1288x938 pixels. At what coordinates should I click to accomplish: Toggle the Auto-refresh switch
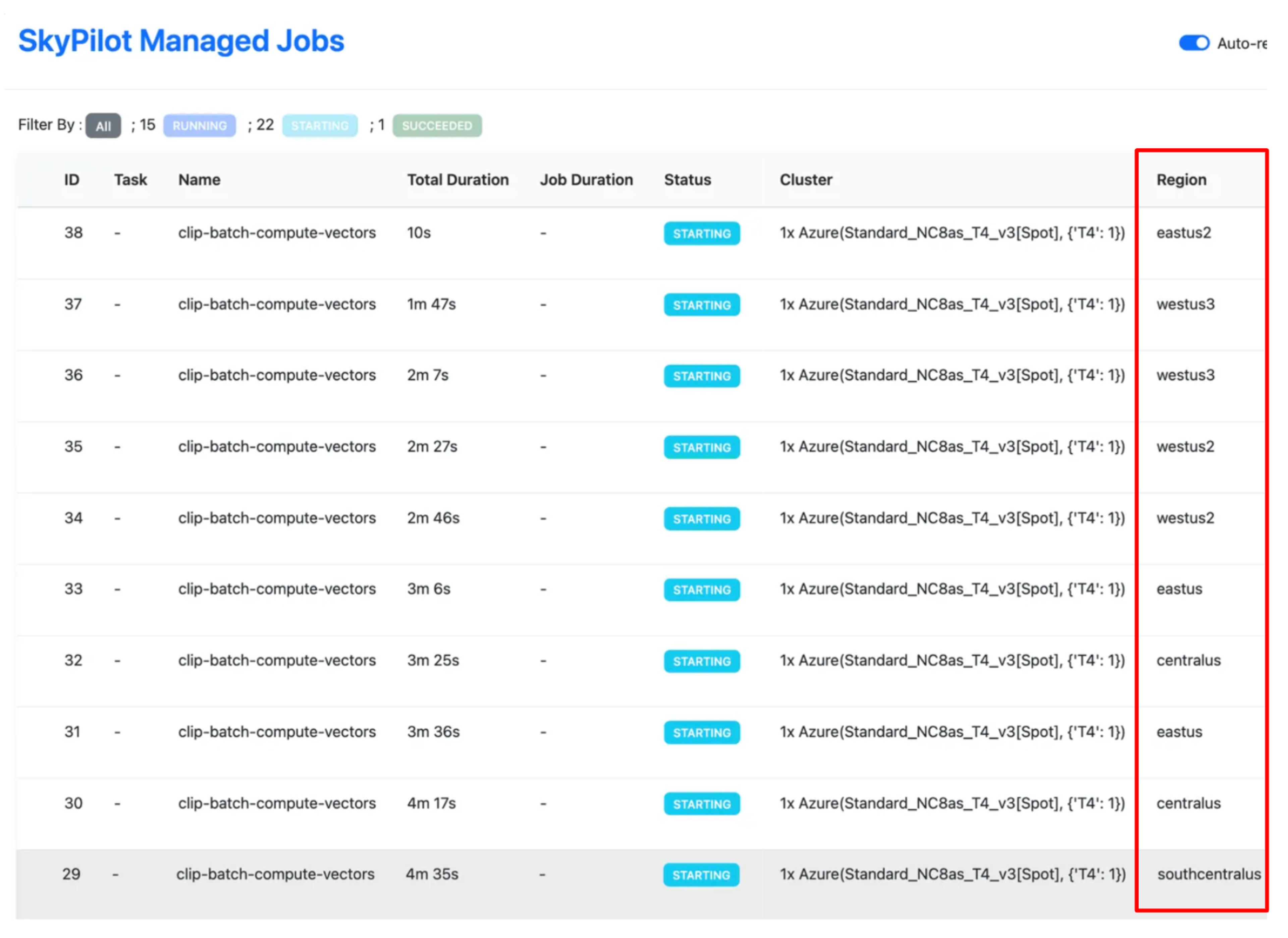[x=1194, y=43]
